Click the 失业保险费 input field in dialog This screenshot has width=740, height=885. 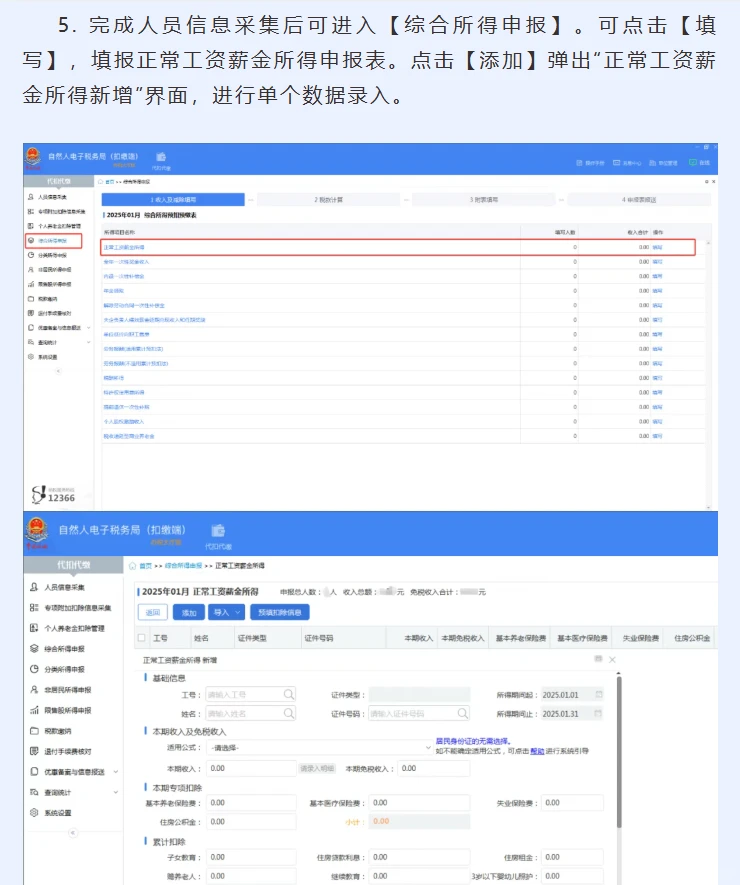(x=572, y=803)
